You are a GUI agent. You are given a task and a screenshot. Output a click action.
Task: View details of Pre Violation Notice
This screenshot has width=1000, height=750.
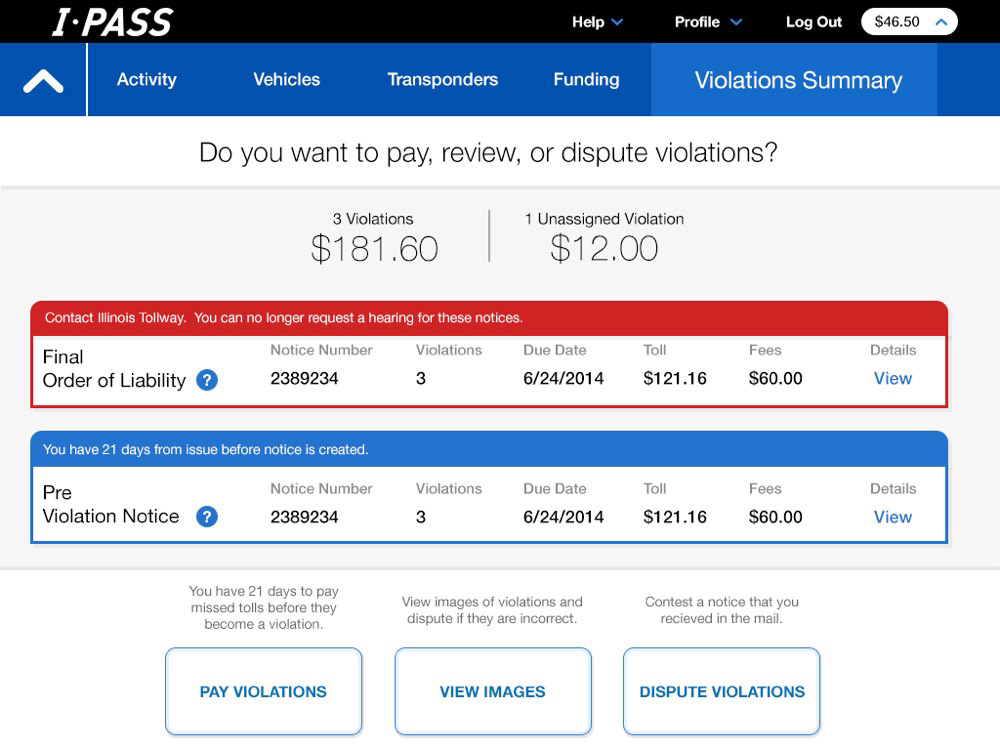[892, 517]
